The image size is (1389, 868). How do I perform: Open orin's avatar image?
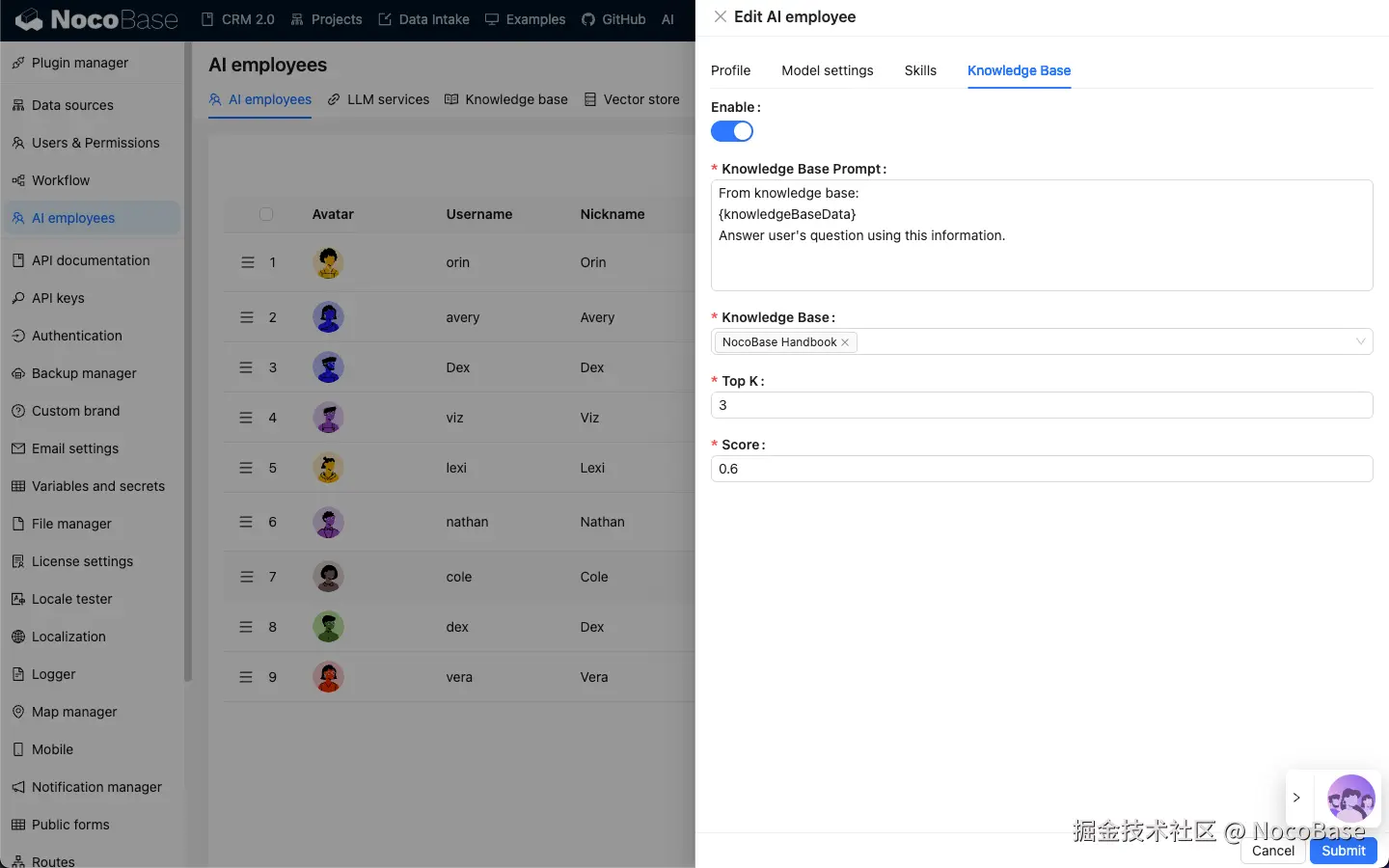tap(329, 262)
